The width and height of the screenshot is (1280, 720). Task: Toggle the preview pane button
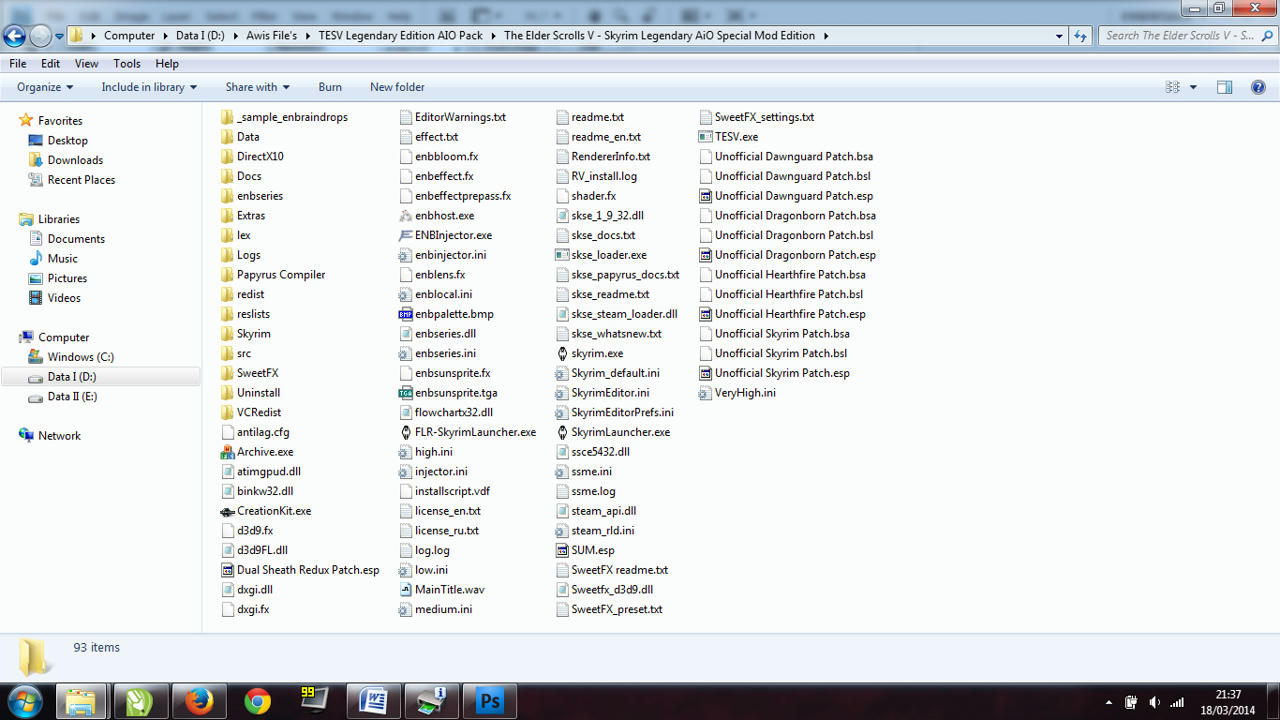pyautogui.click(x=1224, y=87)
